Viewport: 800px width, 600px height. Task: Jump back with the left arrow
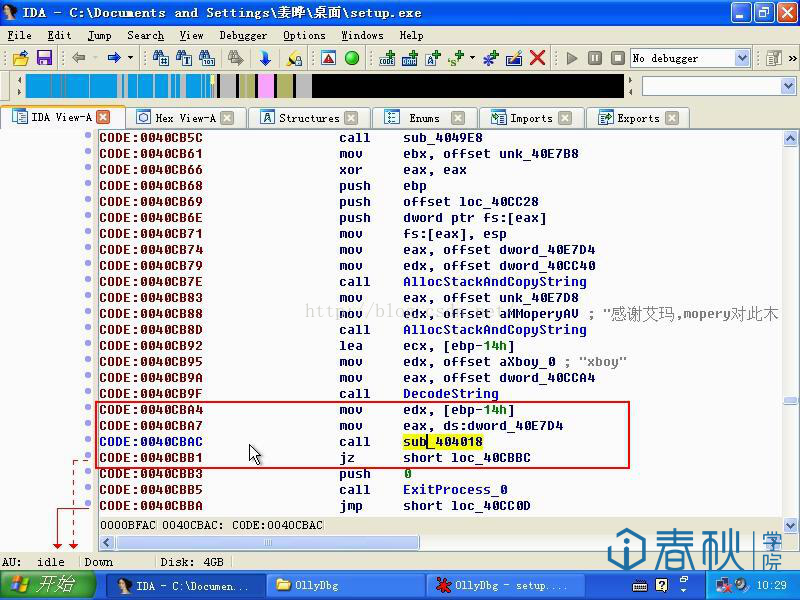pyautogui.click(x=79, y=58)
